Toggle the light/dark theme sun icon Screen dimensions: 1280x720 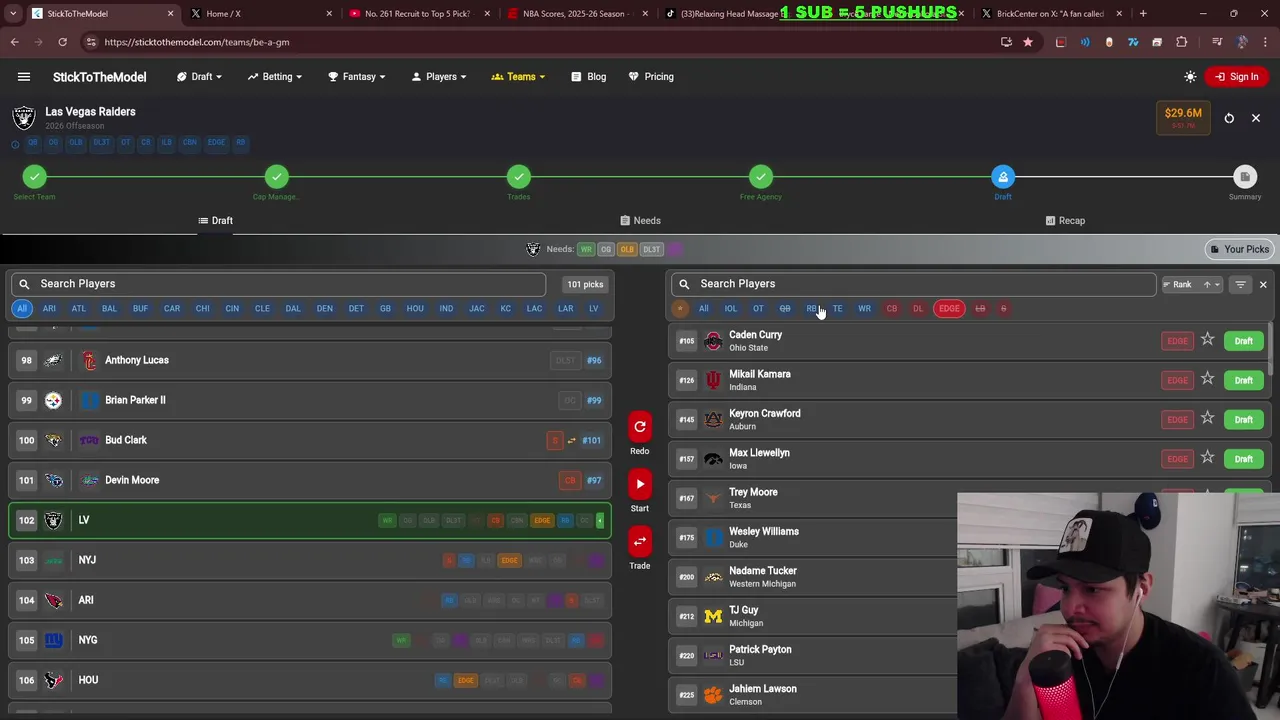1190,77
